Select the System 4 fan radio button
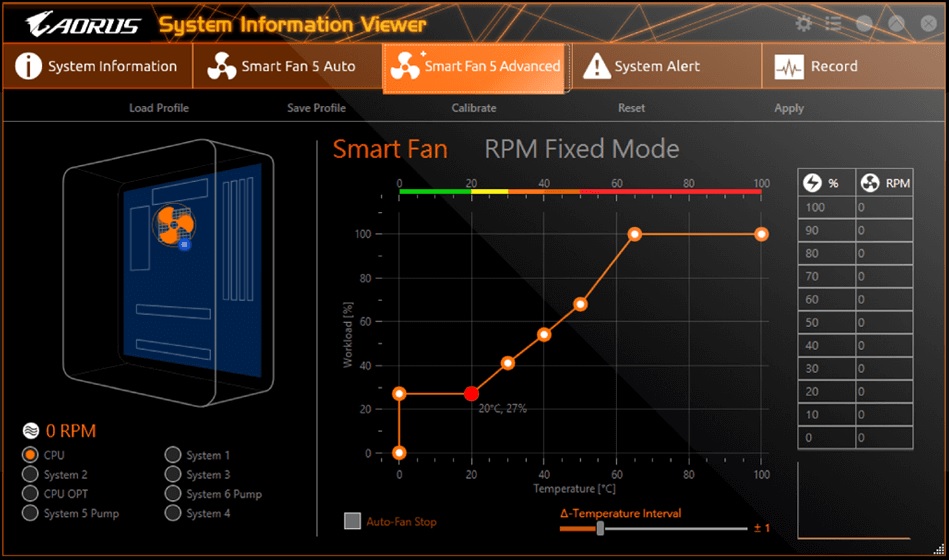This screenshot has height=560, width=949. pyautogui.click(x=172, y=513)
